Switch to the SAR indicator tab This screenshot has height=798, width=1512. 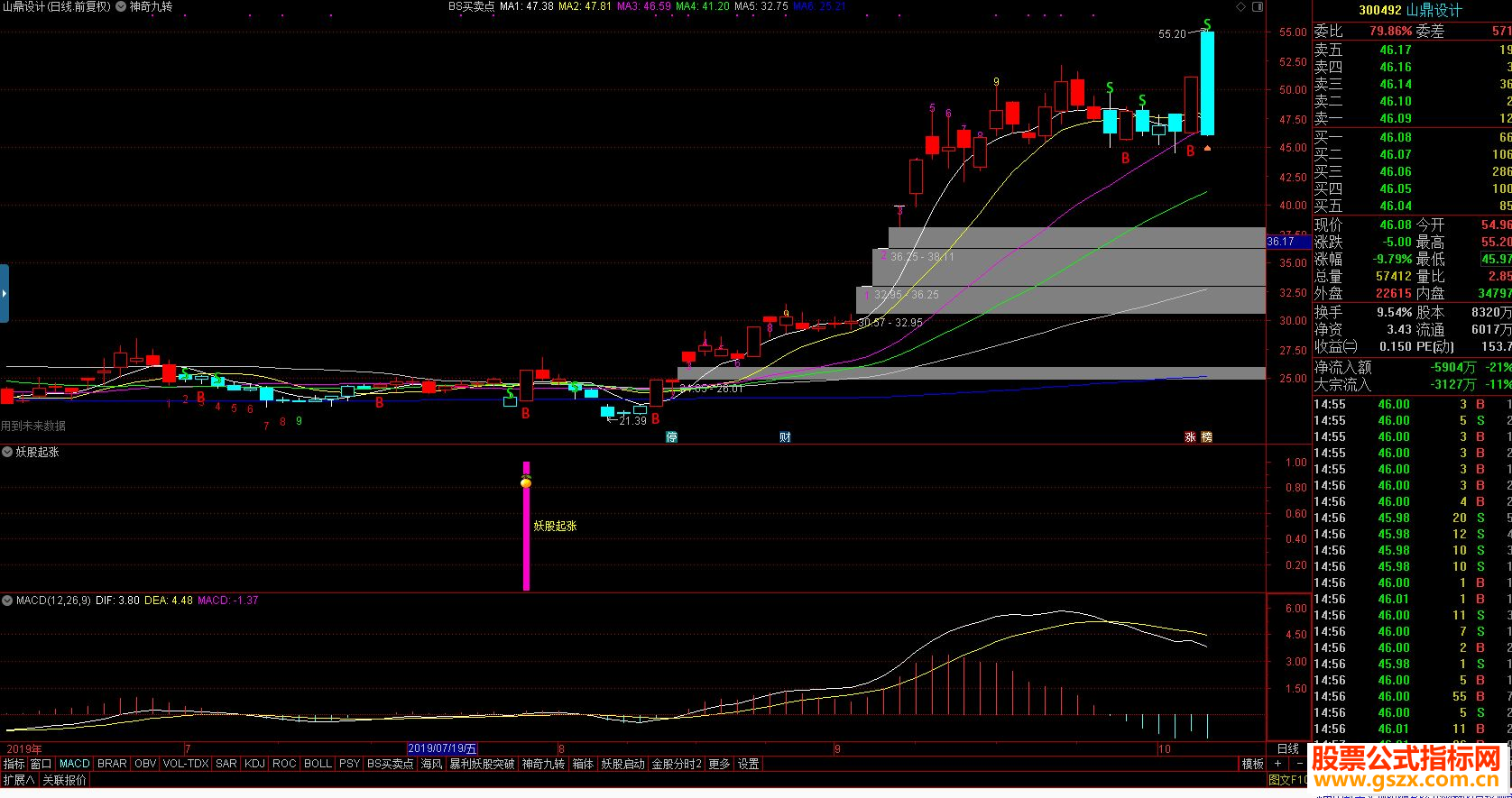226,764
